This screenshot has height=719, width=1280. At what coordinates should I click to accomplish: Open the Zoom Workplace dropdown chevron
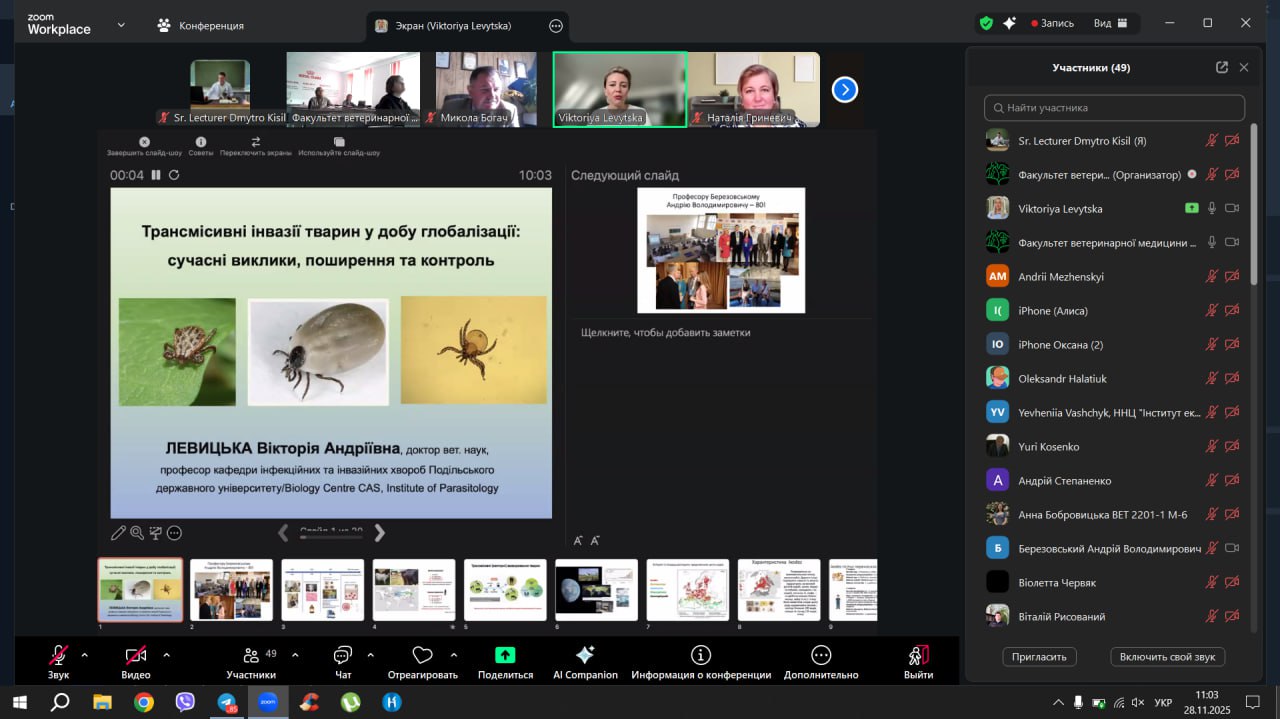click(x=121, y=24)
